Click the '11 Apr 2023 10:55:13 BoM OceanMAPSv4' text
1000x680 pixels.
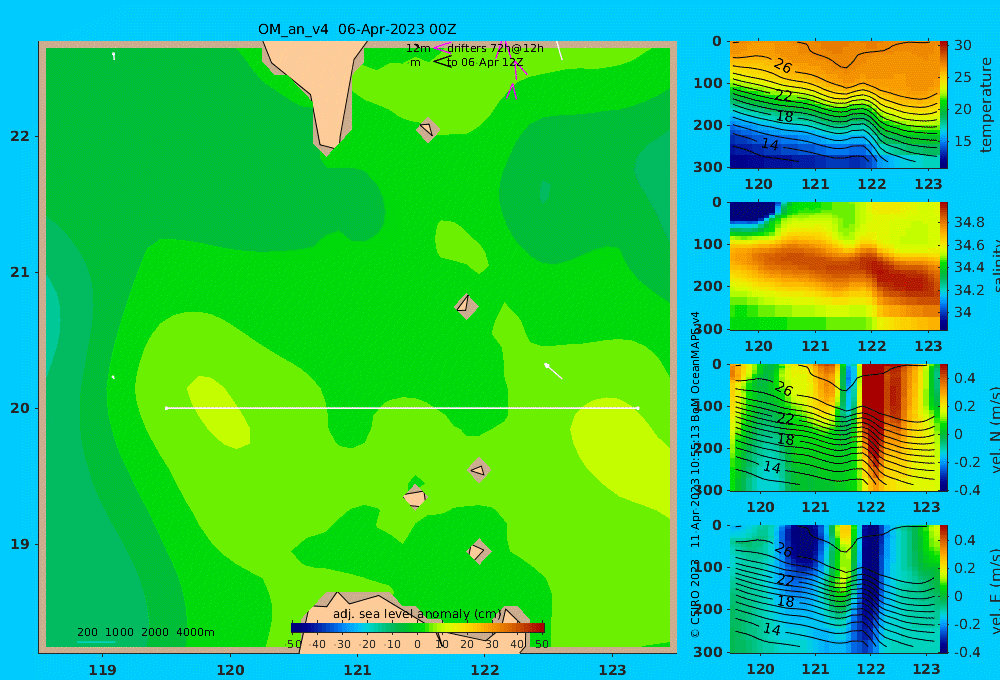click(695, 429)
